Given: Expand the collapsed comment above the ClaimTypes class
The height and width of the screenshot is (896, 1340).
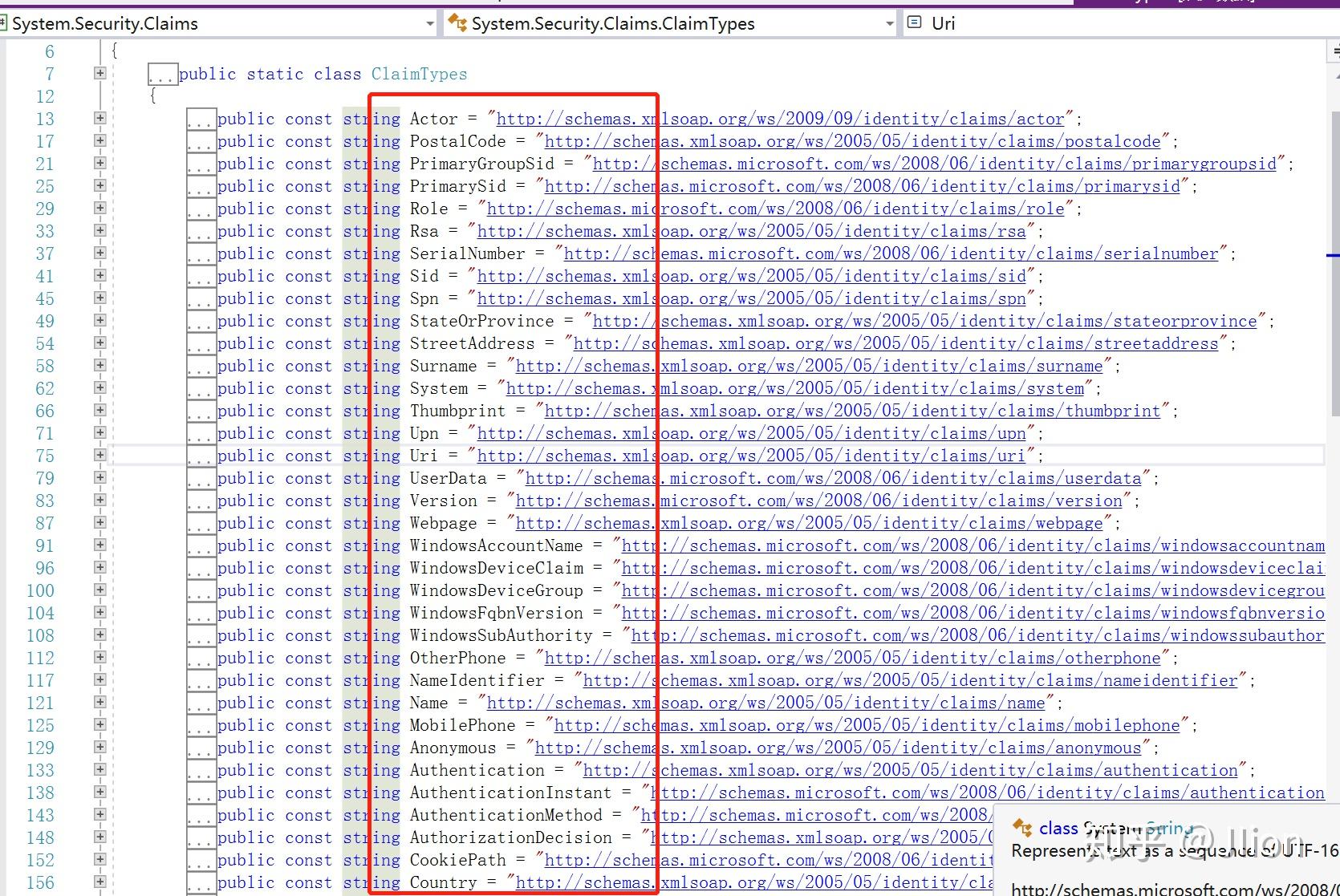Looking at the screenshot, I should pyautogui.click(x=162, y=74).
